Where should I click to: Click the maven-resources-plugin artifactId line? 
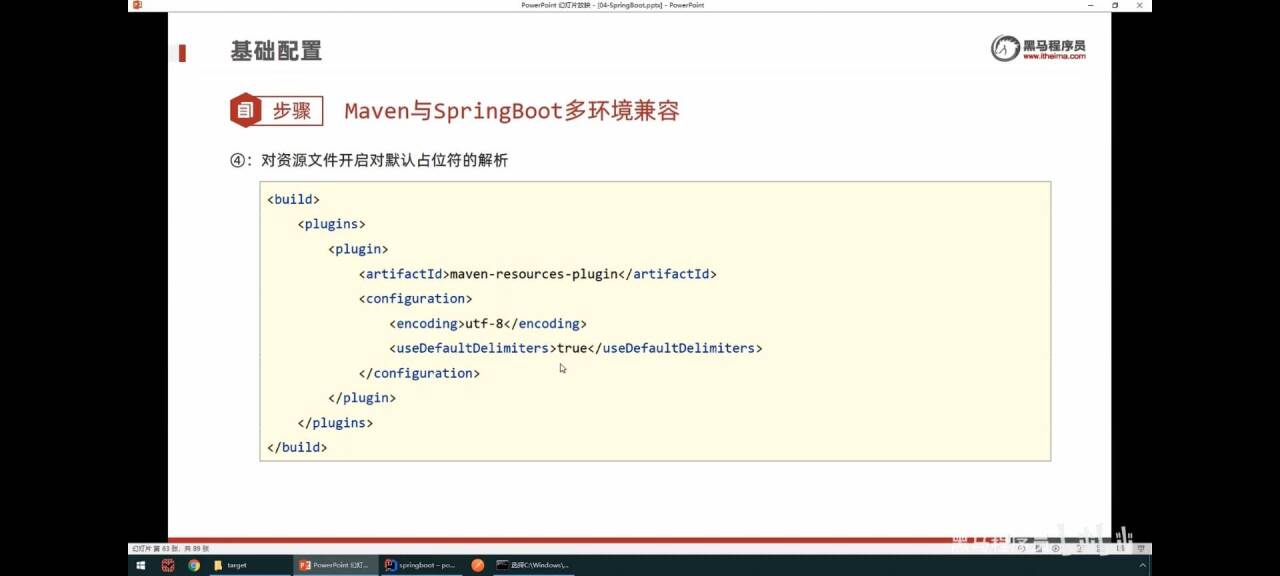(537, 274)
